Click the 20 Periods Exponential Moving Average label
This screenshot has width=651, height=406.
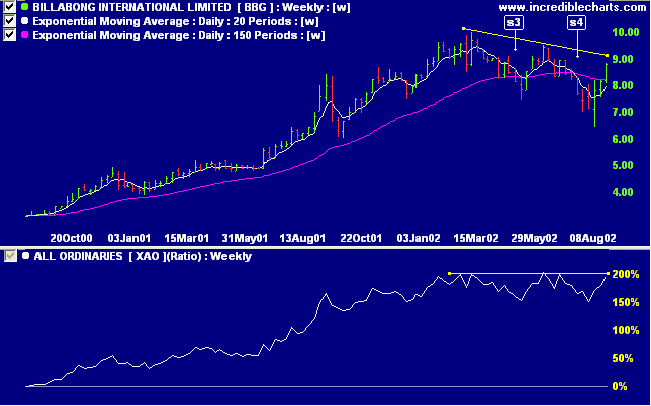[175, 21]
